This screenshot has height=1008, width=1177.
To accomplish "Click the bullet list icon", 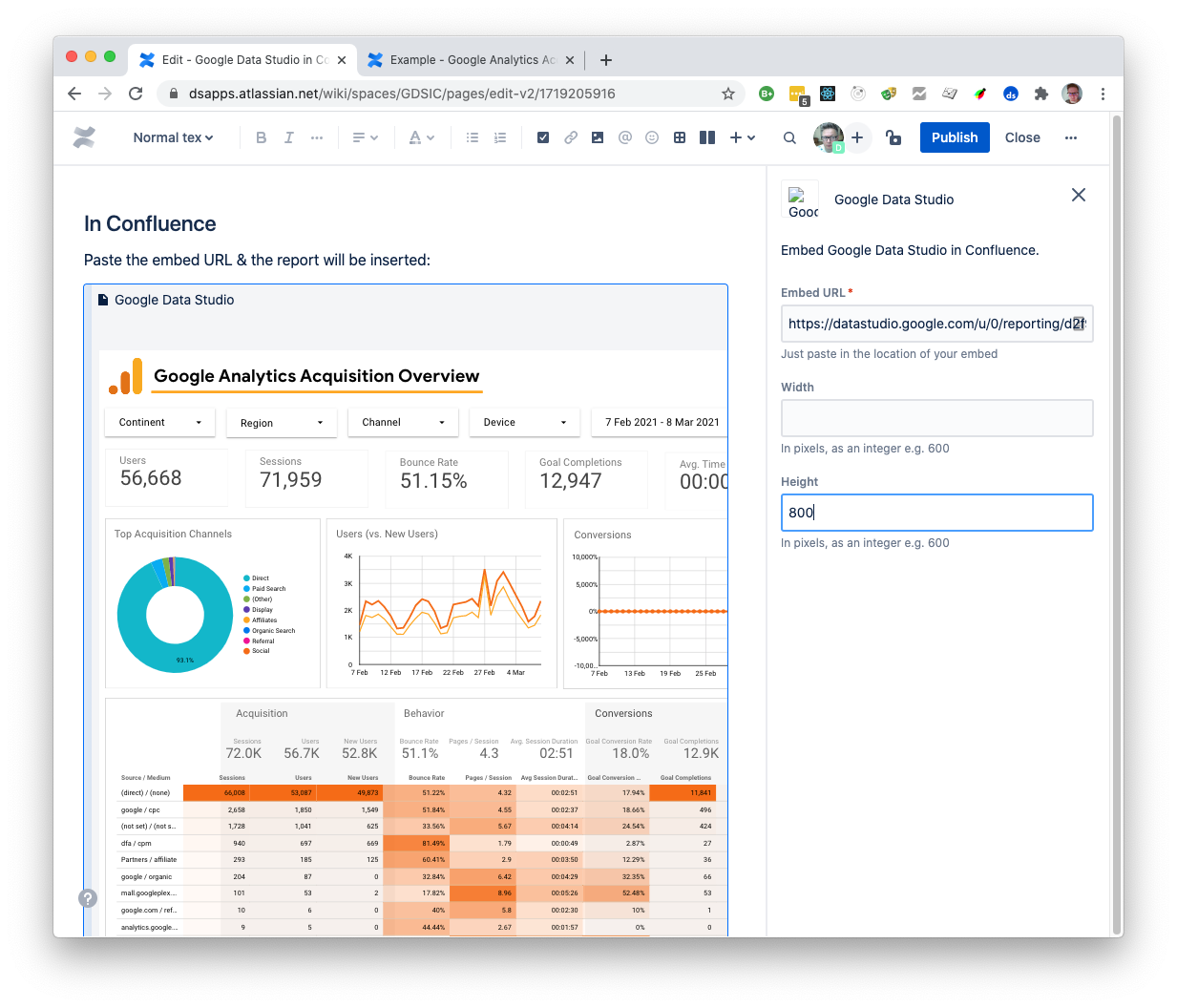I will click(472, 137).
